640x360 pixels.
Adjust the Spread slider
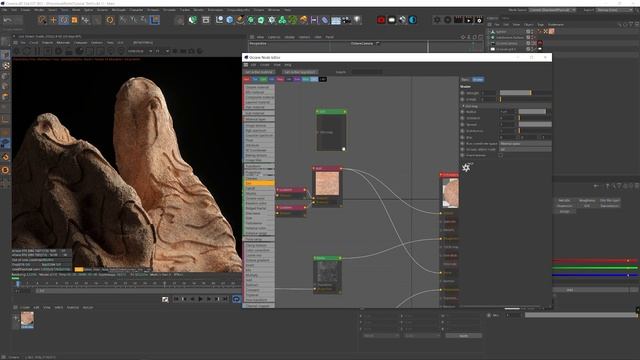pyautogui.click(x=535, y=124)
